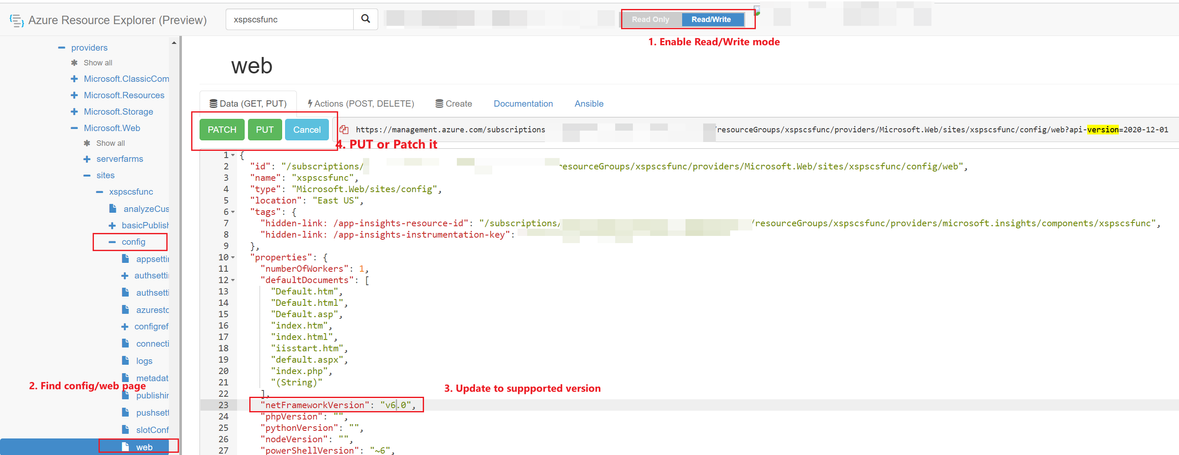This screenshot has height=455, width=1179.
Task: Click the file icon next to logs
Action: pyautogui.click(x=126, y=361)
